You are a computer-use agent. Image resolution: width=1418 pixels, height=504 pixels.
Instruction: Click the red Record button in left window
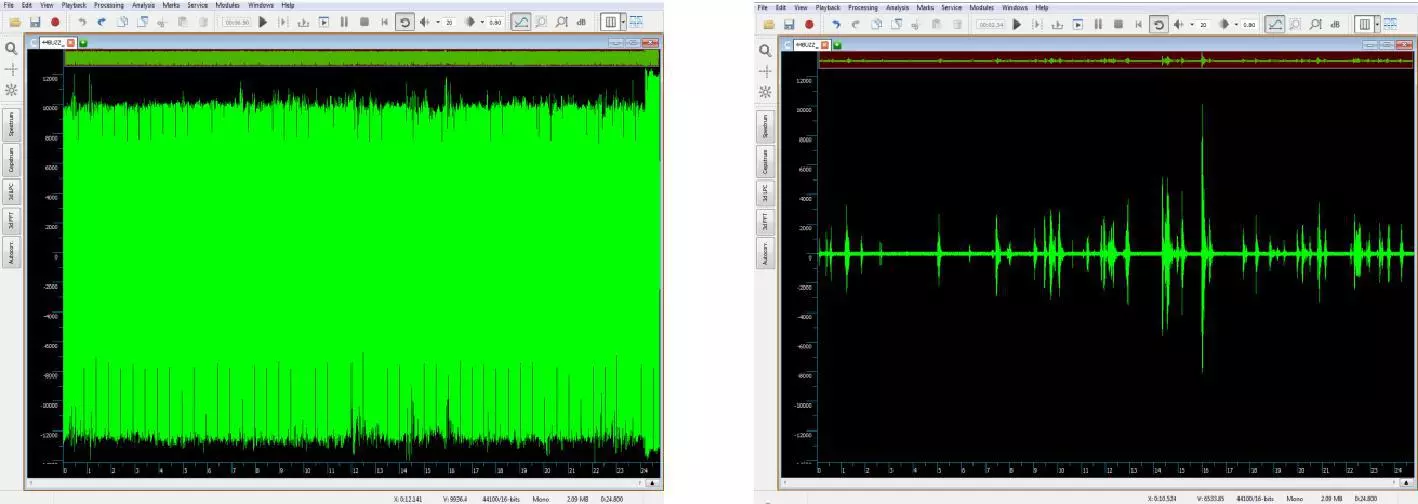coord(55,22)
